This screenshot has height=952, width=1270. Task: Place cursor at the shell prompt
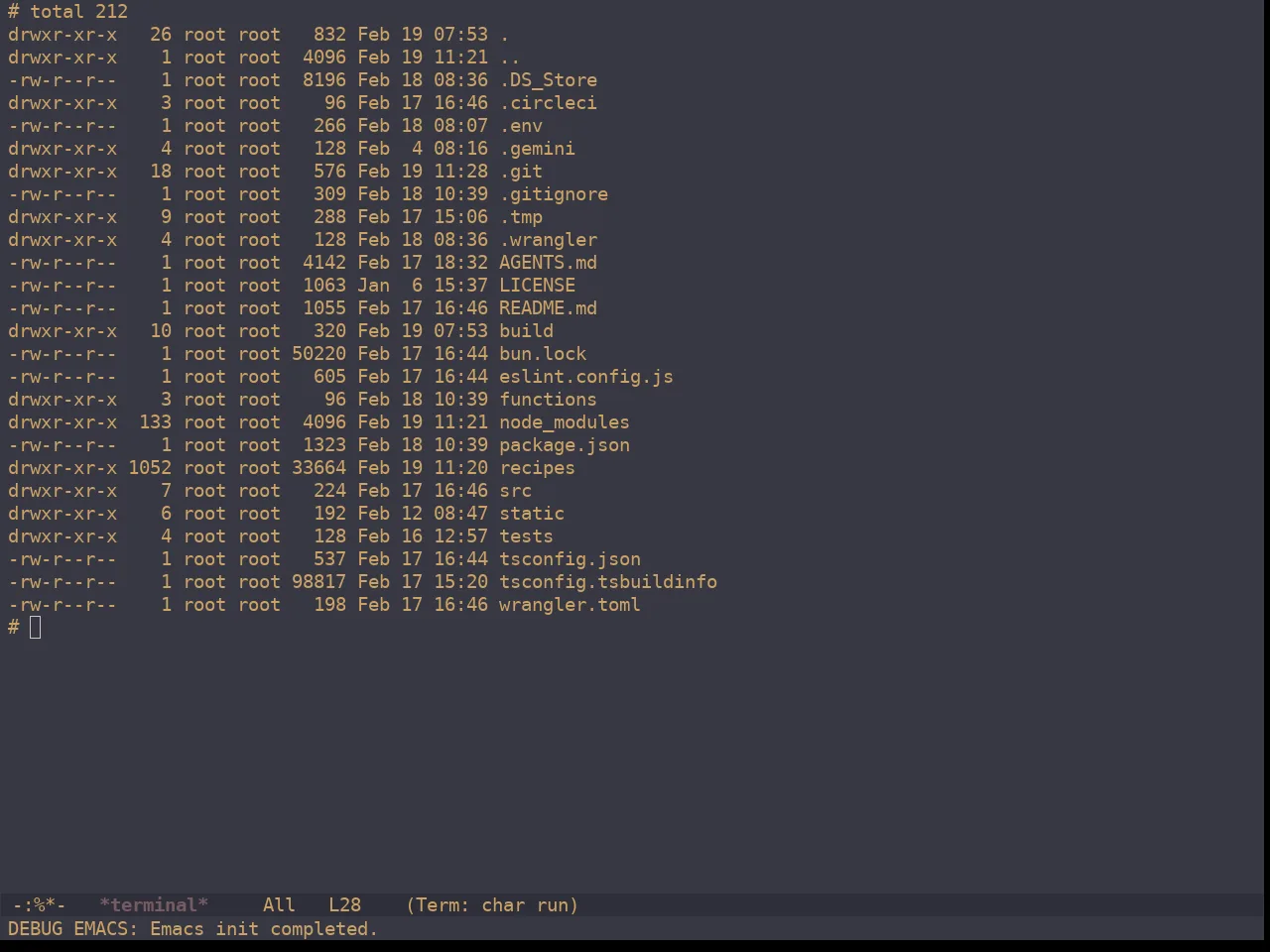tap(36, 628)
